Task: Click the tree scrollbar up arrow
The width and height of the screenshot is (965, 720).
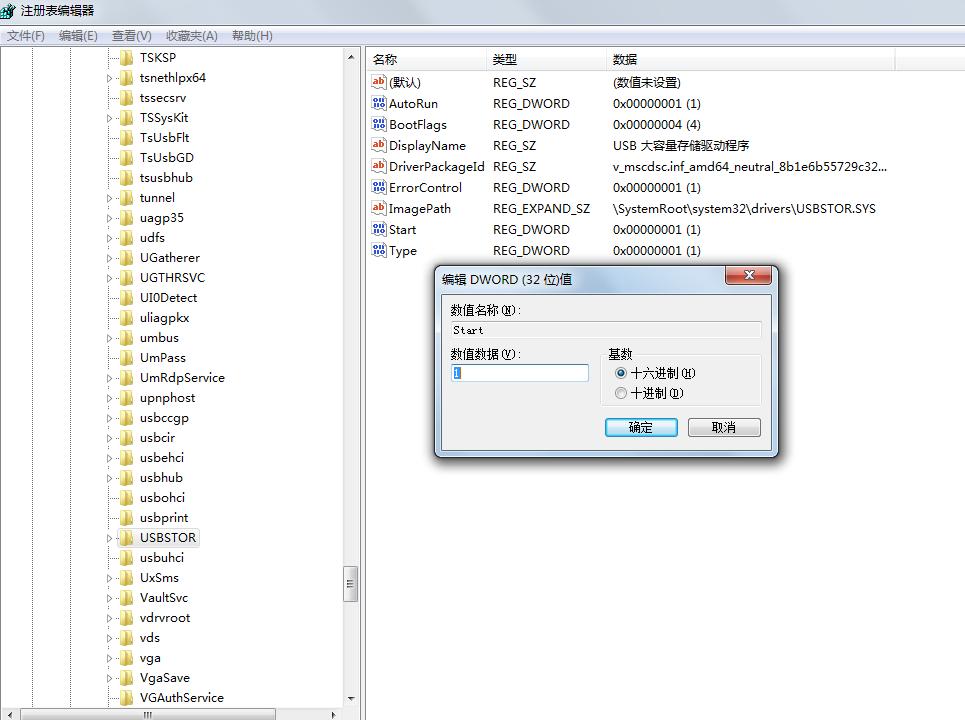Action: point(350,57)
